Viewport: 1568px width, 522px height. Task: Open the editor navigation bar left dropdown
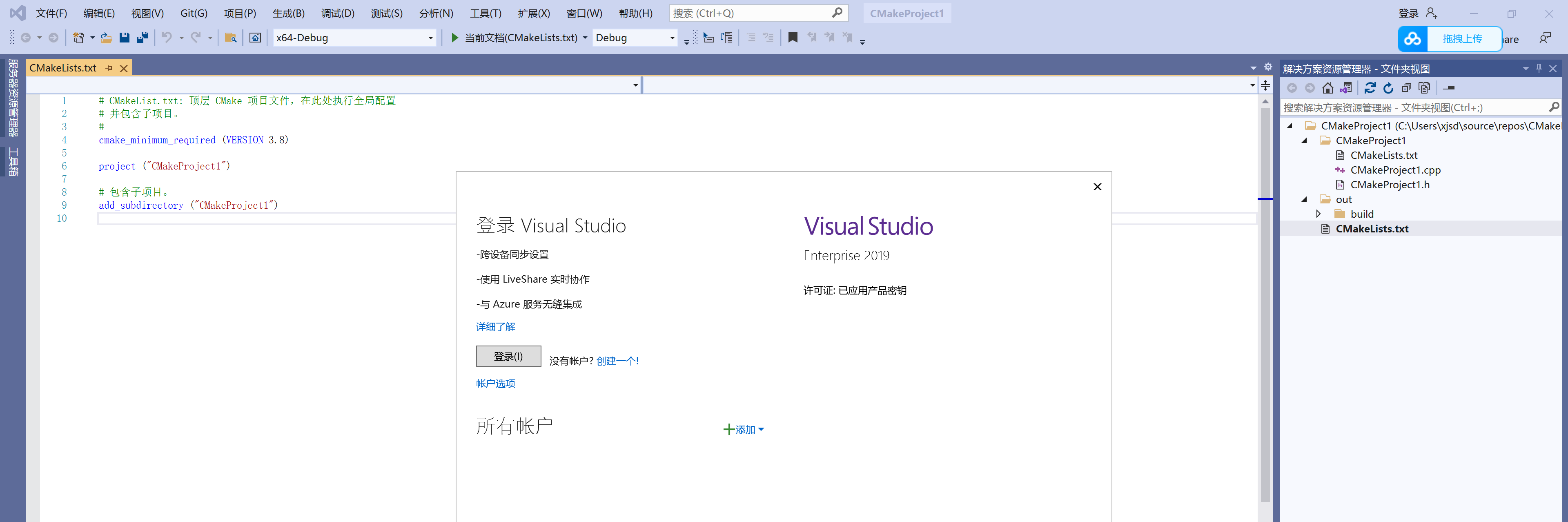coord(635,85)
